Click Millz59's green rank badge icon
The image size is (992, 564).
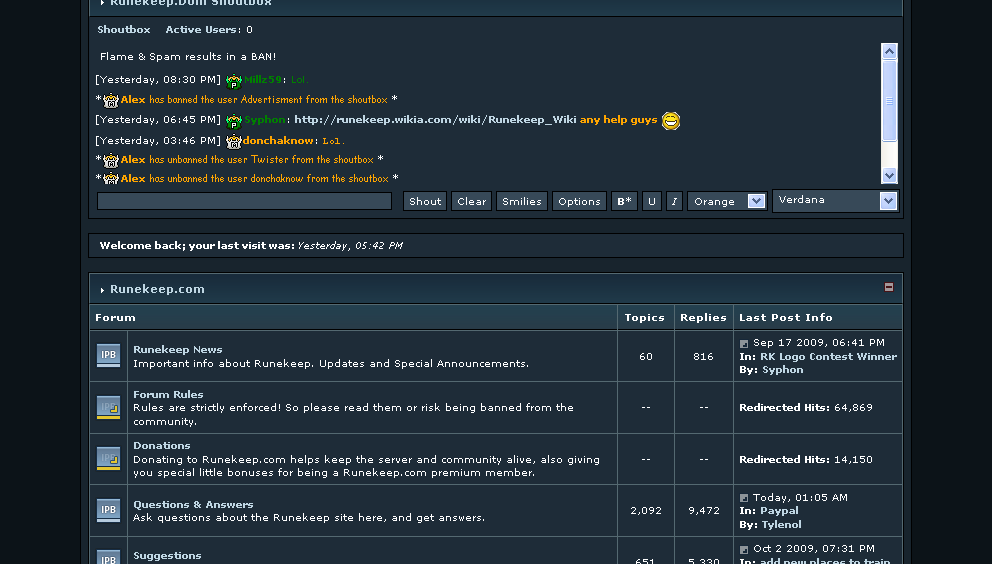234,81
